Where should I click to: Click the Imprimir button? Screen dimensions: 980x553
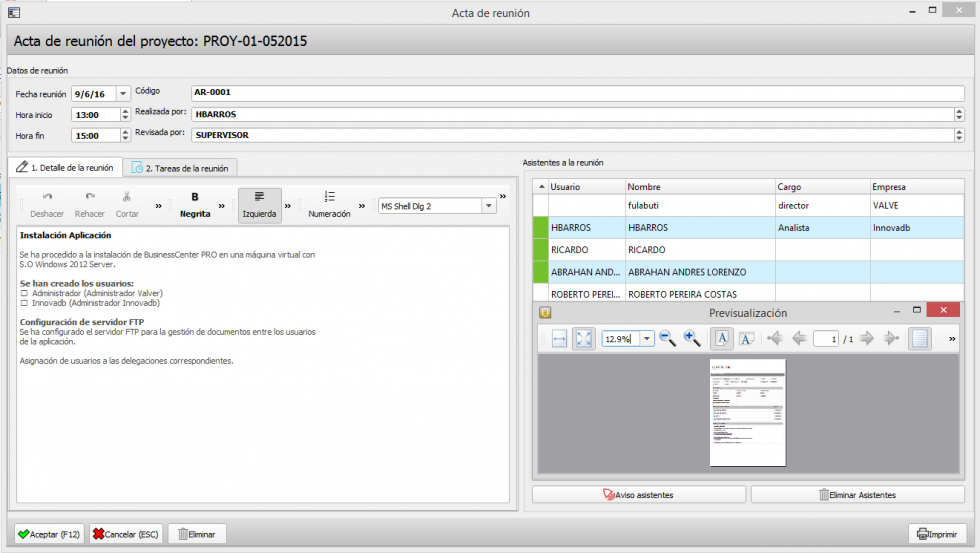coord(938,534)
